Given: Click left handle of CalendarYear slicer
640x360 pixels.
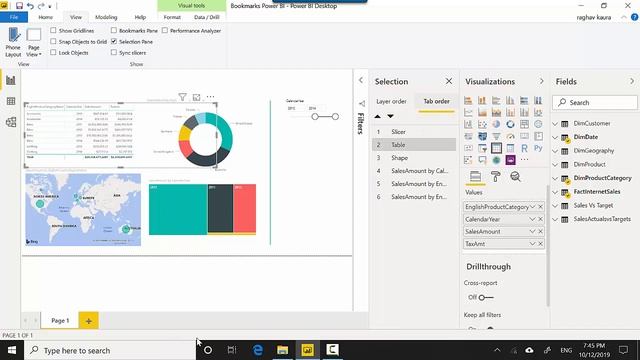Looking at the screenshot, I should (x=315, y=117).
